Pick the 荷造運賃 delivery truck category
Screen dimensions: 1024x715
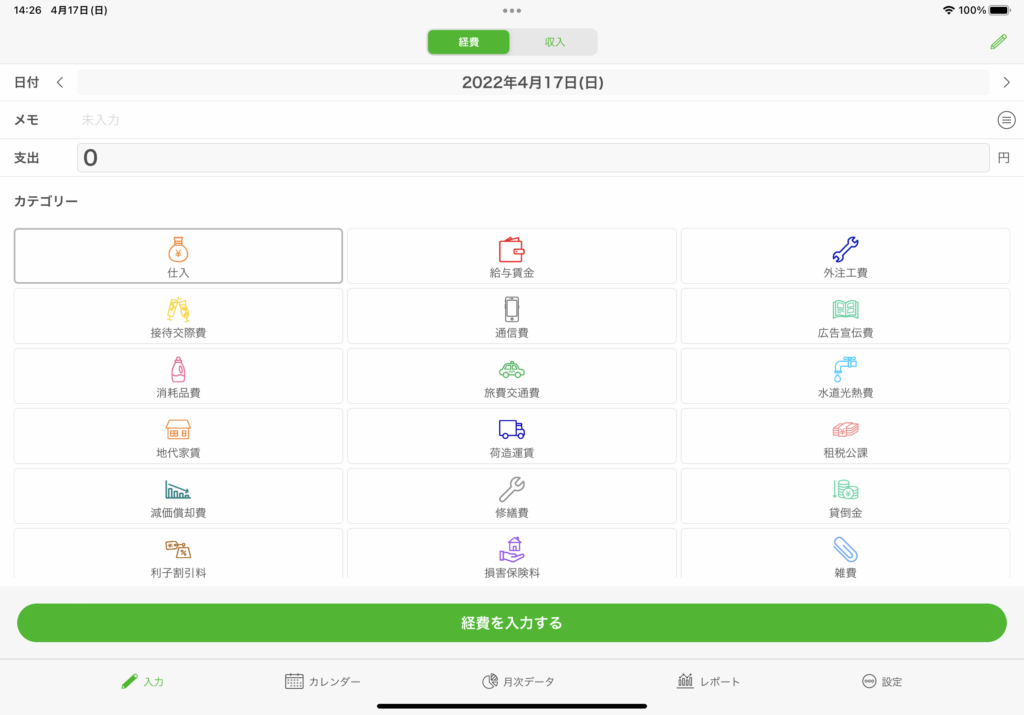click(512, 436)
